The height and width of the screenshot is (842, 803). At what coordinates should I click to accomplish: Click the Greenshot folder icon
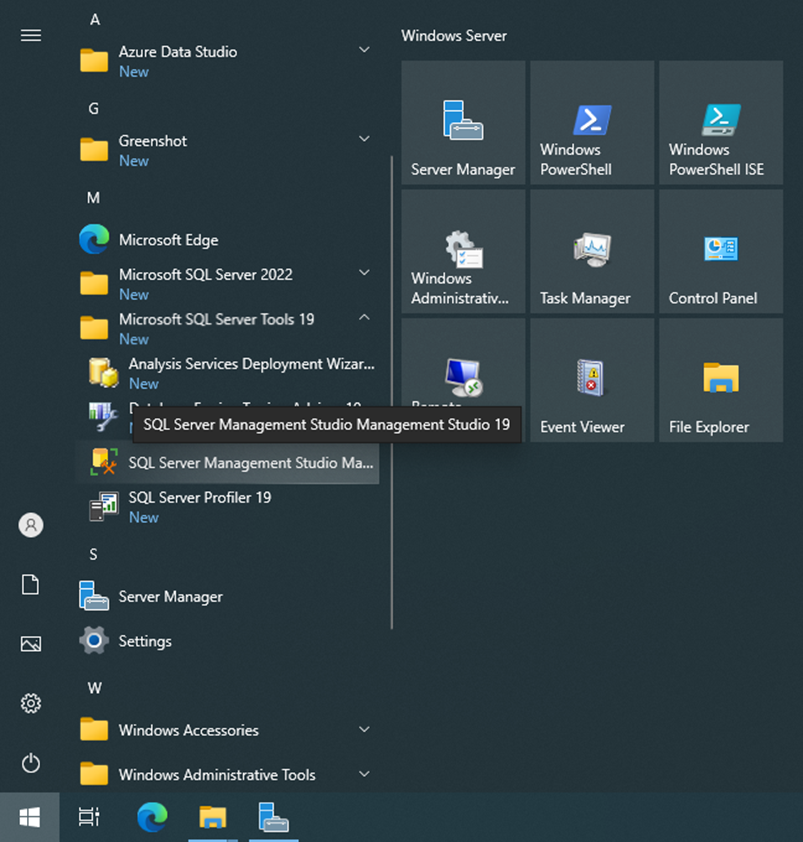[x=94, y=149]
